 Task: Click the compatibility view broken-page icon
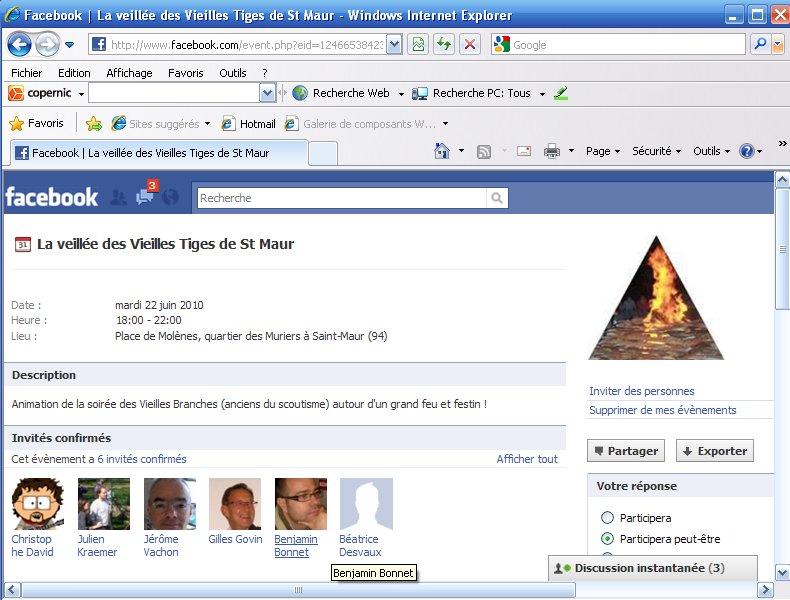(x=418, y=45)
